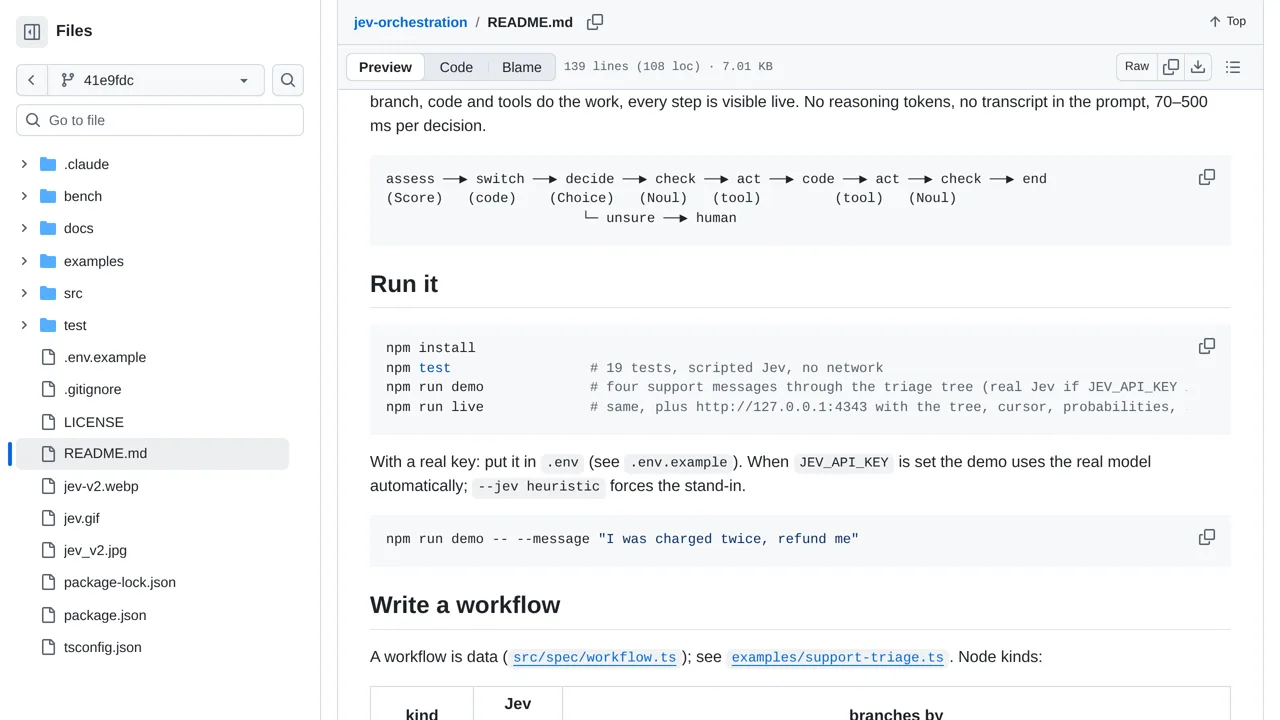Image resolution: width=1280 pixels, height=720 pixels.
Task: Go to jev-orchestration repository breadcrumb
Action: (x=410, y=22)
